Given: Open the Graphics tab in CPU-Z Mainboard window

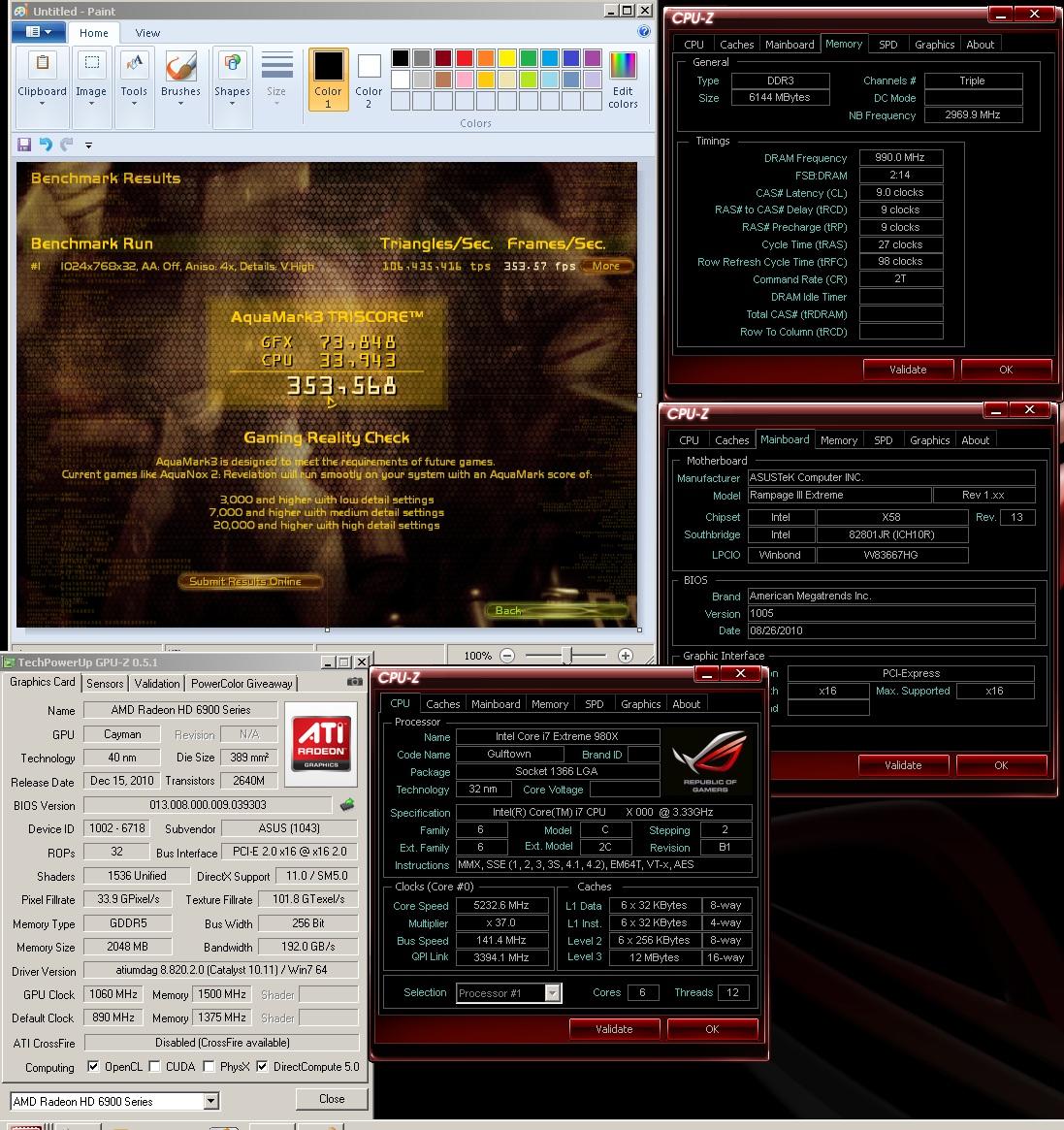Looking at the screenshot, I should 929,440.
